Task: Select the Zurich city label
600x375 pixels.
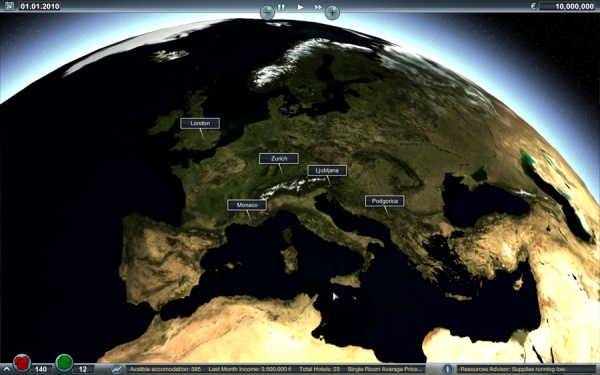Action: click(279, 158)
